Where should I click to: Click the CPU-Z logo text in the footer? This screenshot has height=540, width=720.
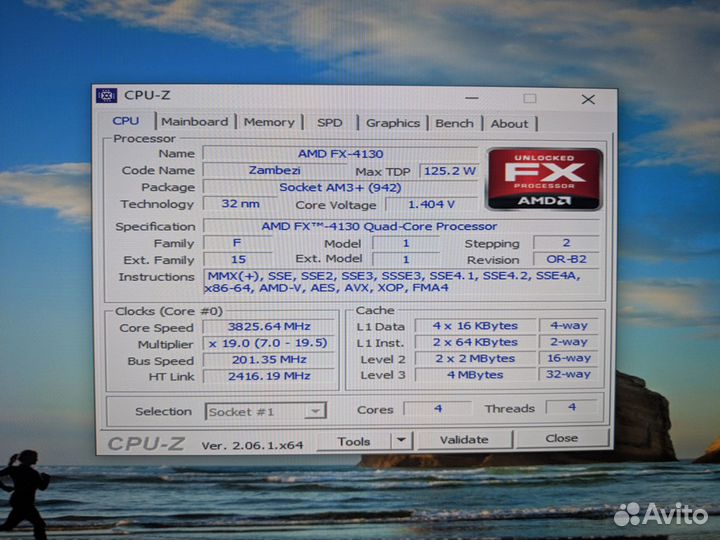point(146,444)
